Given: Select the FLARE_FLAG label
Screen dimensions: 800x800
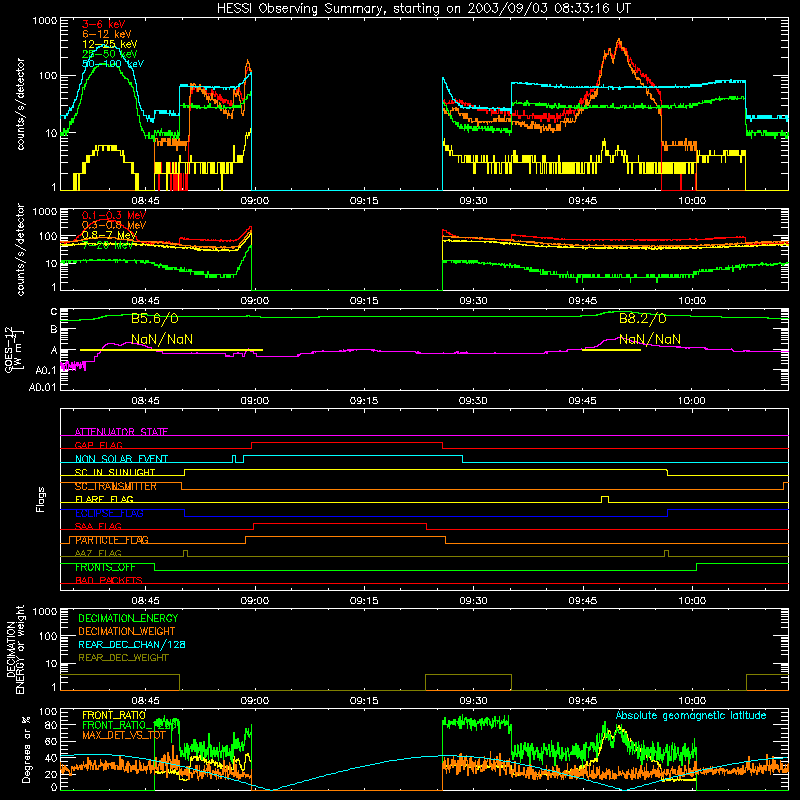Looking at the screenshot, I should pyautogui.click(x=104, y=499).
